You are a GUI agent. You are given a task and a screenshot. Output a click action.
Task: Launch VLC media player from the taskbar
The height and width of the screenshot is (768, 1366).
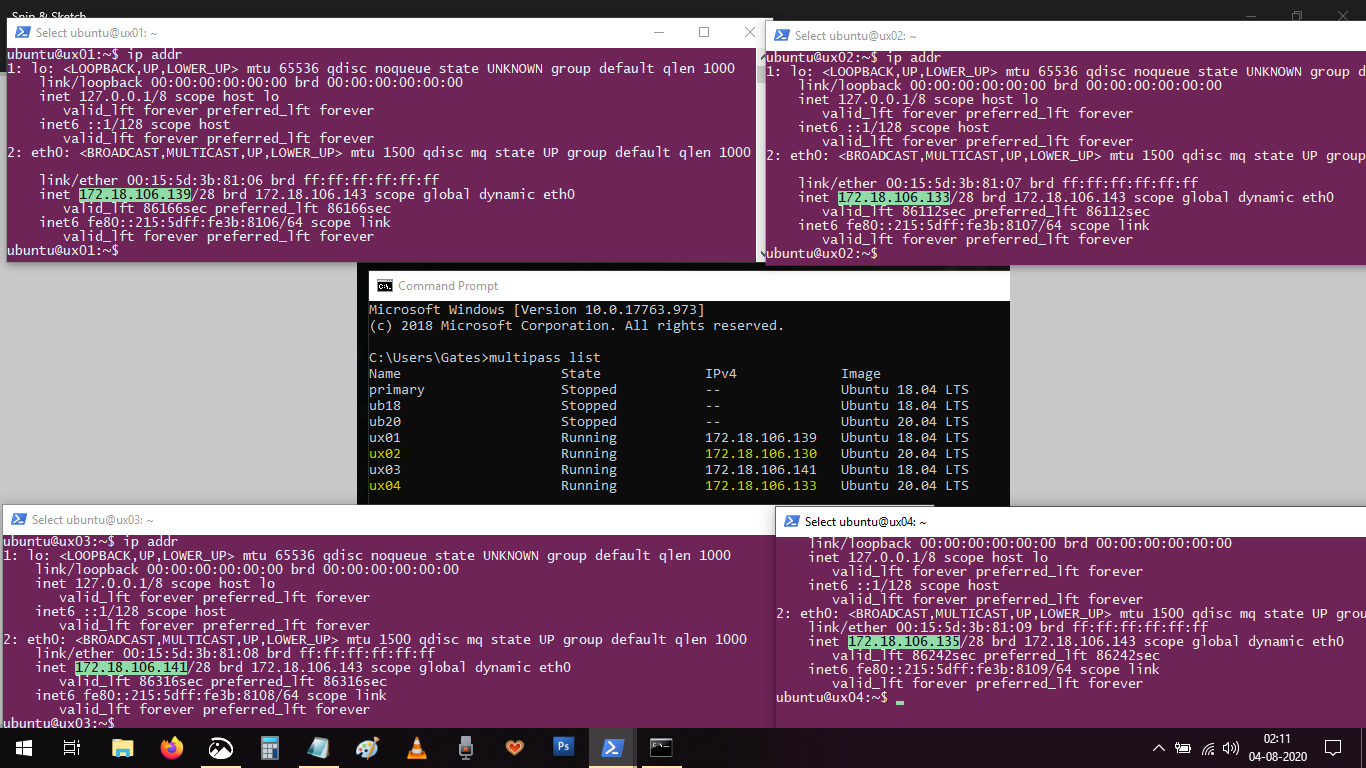pos(416,747)
